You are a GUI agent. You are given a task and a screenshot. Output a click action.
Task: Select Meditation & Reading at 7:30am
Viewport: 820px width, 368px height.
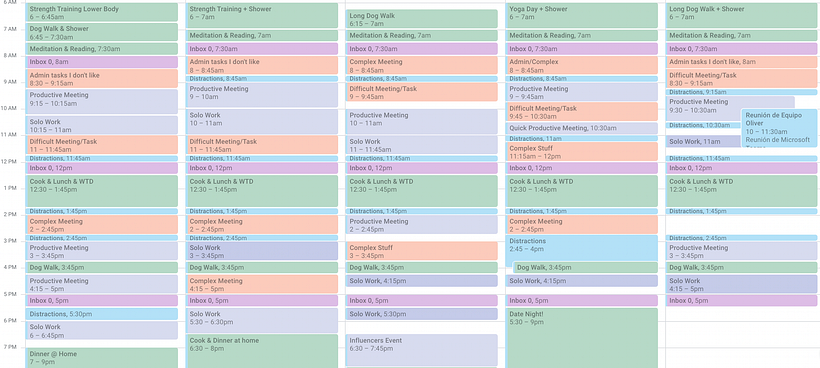point(102,49)
